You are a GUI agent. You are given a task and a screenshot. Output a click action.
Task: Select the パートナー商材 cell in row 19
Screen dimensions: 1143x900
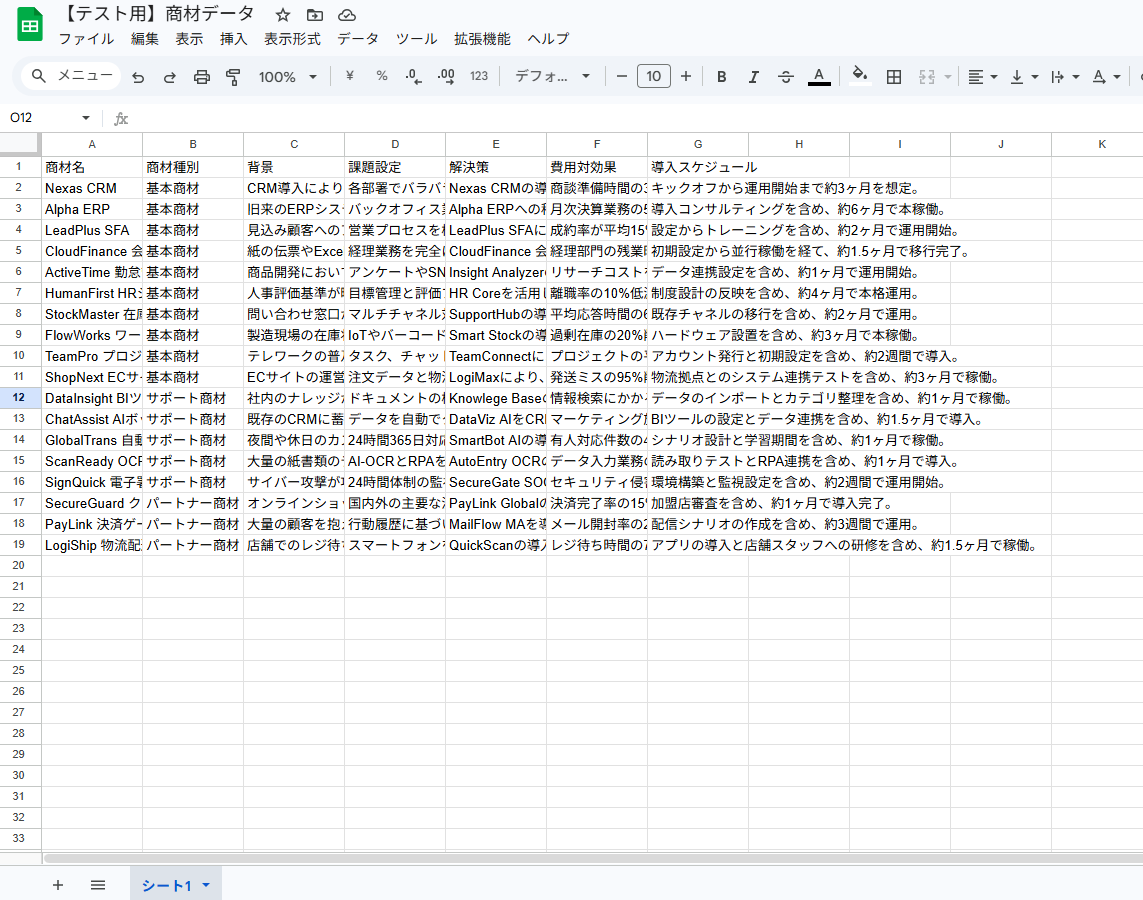click(192, 545)
